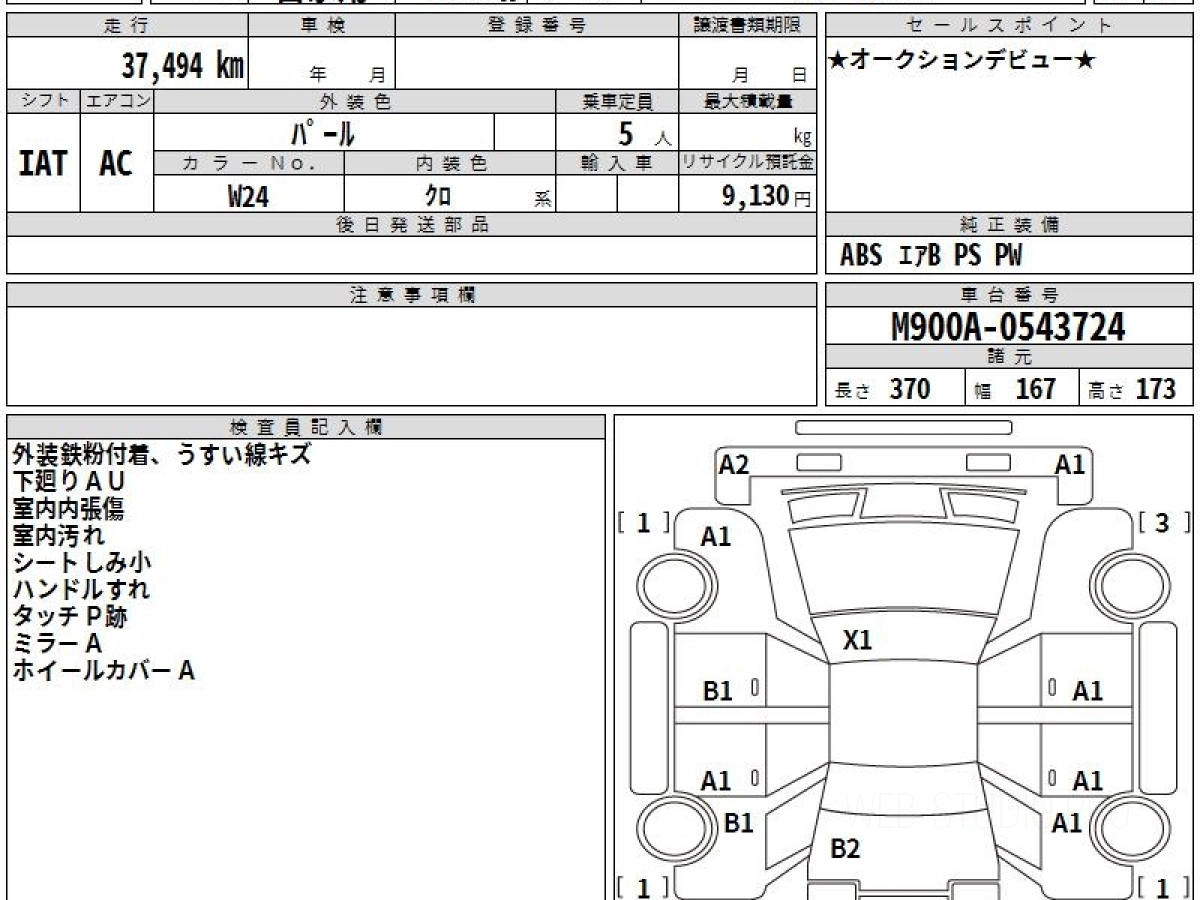Select the 走行 column header
Viewport: 1200px width, 900px height.
(x=126, y=26)
